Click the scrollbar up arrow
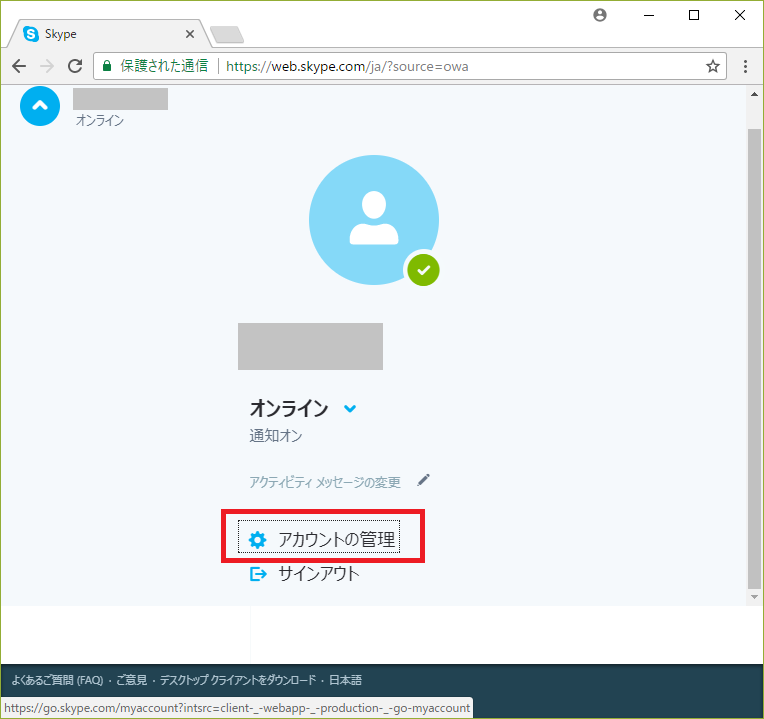This screenshot has height=719, width=764. tap(754, 94)
